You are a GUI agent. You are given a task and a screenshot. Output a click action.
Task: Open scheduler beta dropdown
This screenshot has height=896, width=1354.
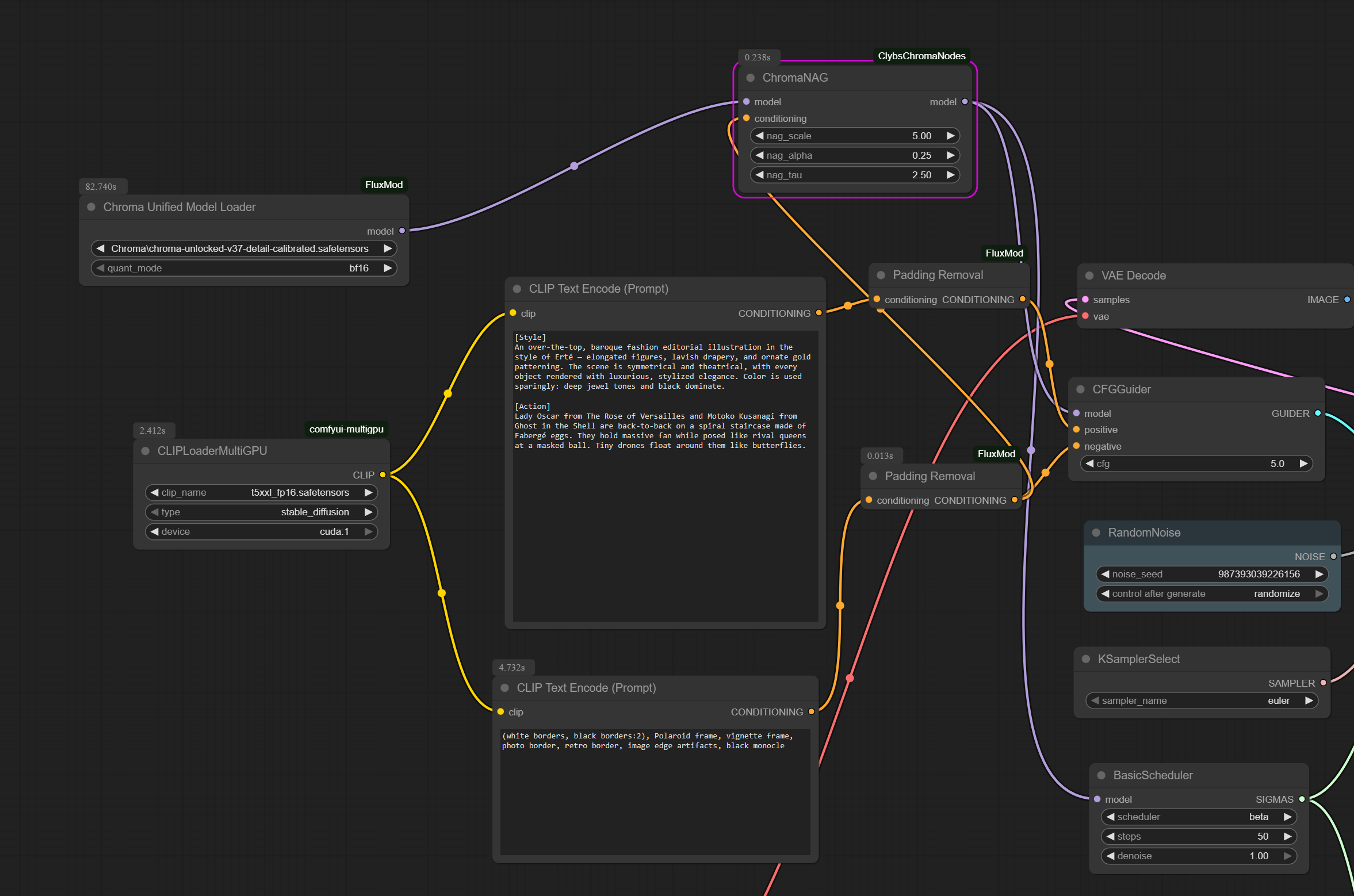click(1199, 817)
